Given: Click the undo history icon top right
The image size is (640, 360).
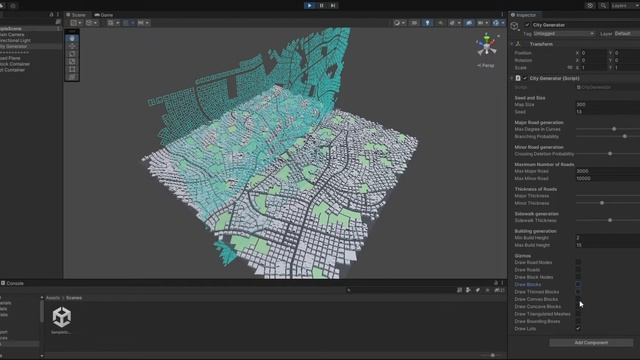Looking at the screenshot, I should tap(590, 6).
